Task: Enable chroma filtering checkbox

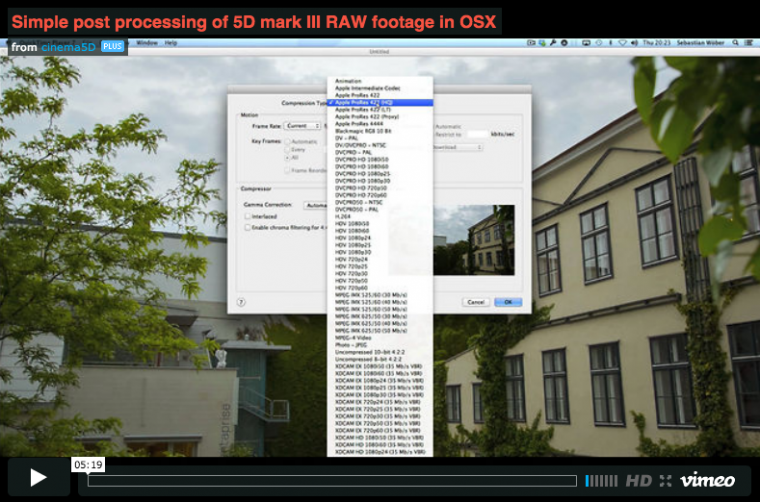Action: click(248, 227)
